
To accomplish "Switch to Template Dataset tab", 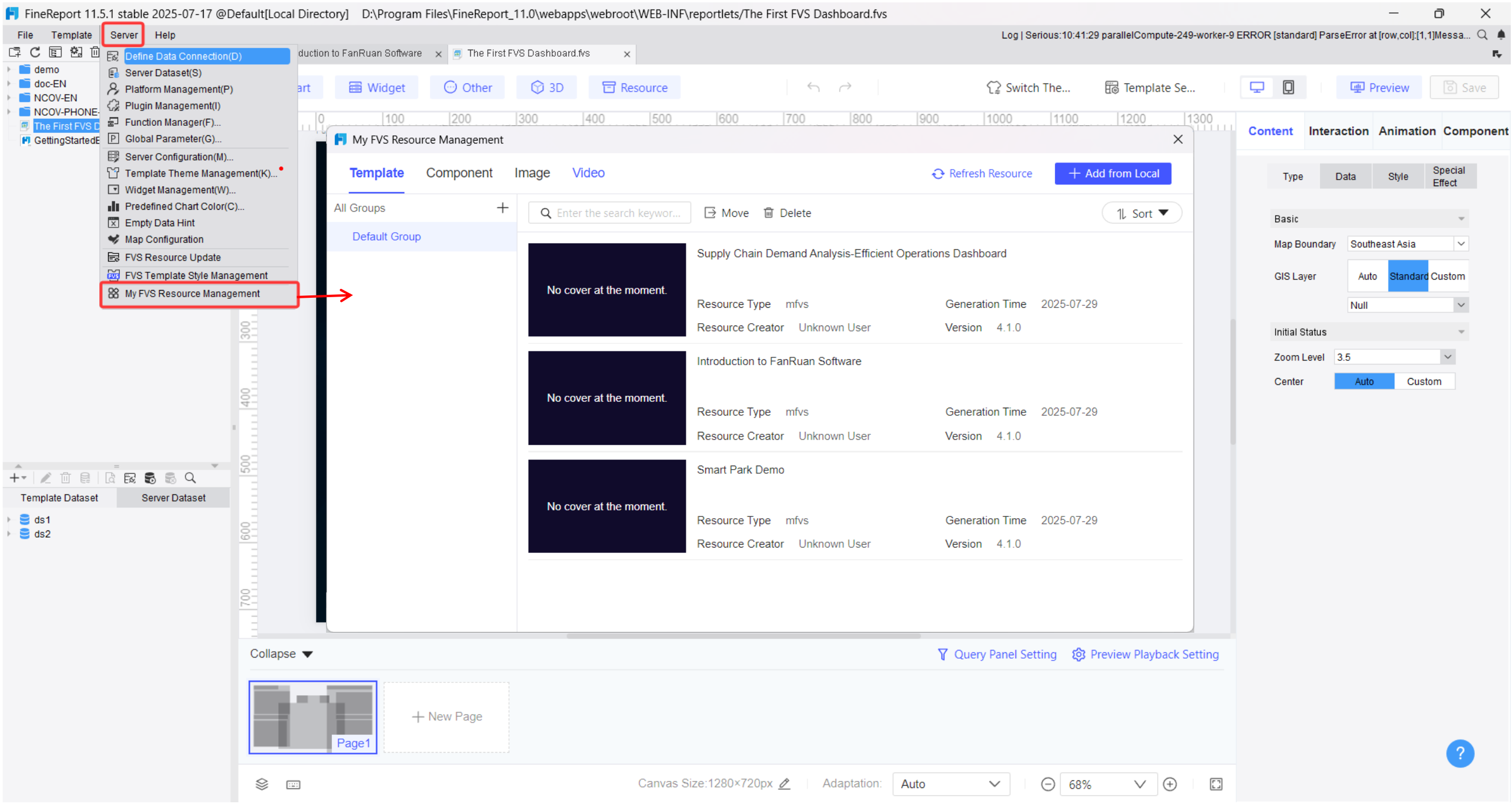I will [x=59, y=497].
